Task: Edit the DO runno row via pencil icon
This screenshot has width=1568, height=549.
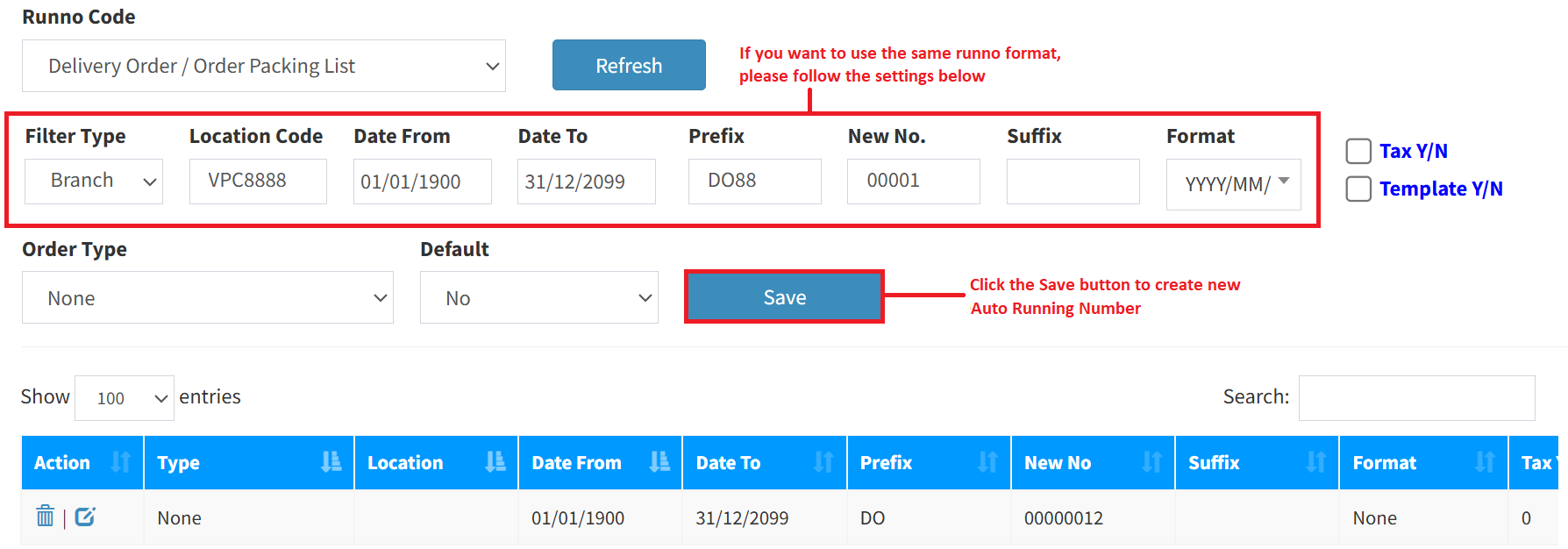Action: click(x=85, y=517)
